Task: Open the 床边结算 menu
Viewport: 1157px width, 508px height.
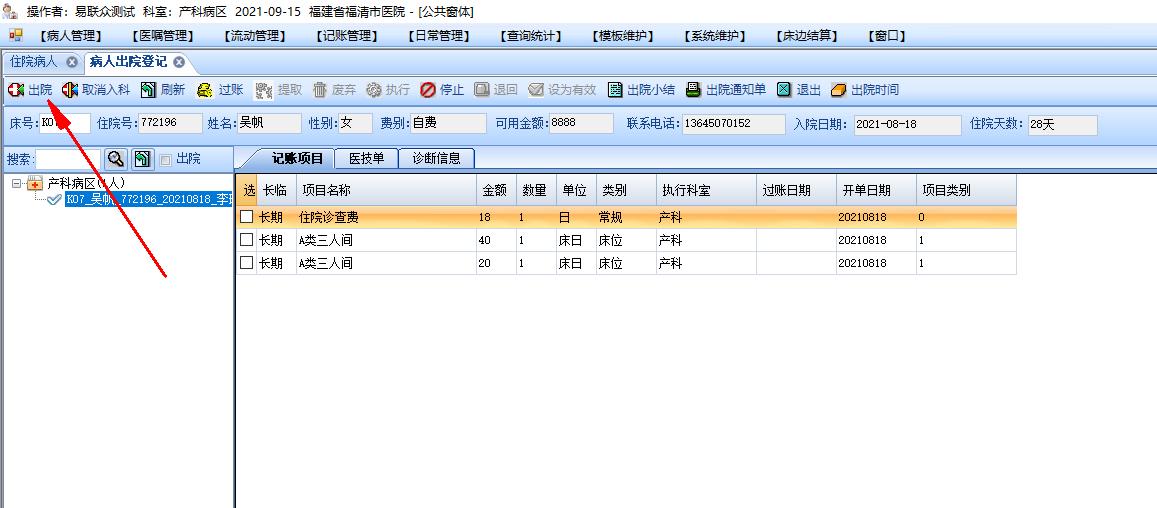Action: [x=807, y=36]
